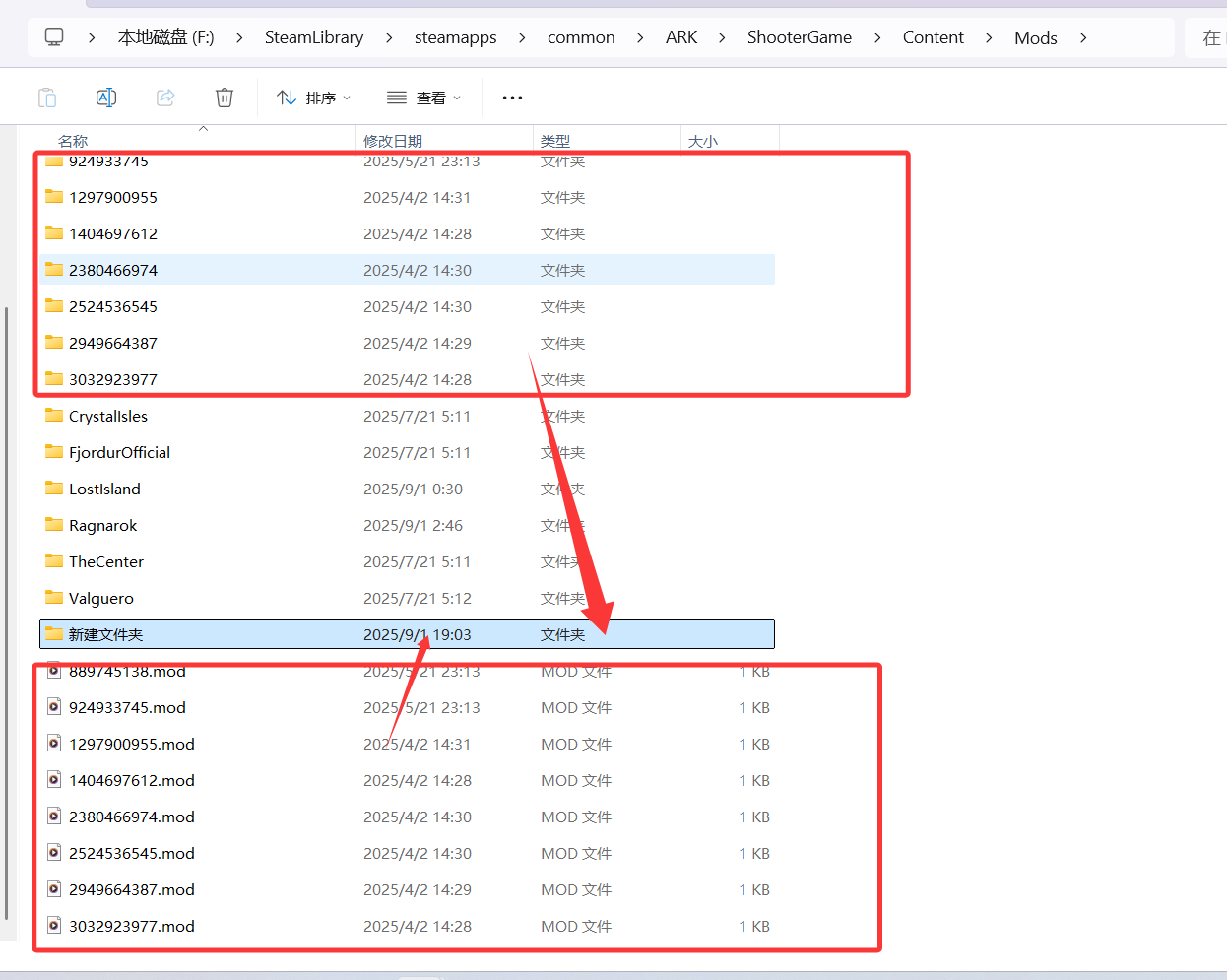Click the Rename icon in toolbar

point(106,98)
